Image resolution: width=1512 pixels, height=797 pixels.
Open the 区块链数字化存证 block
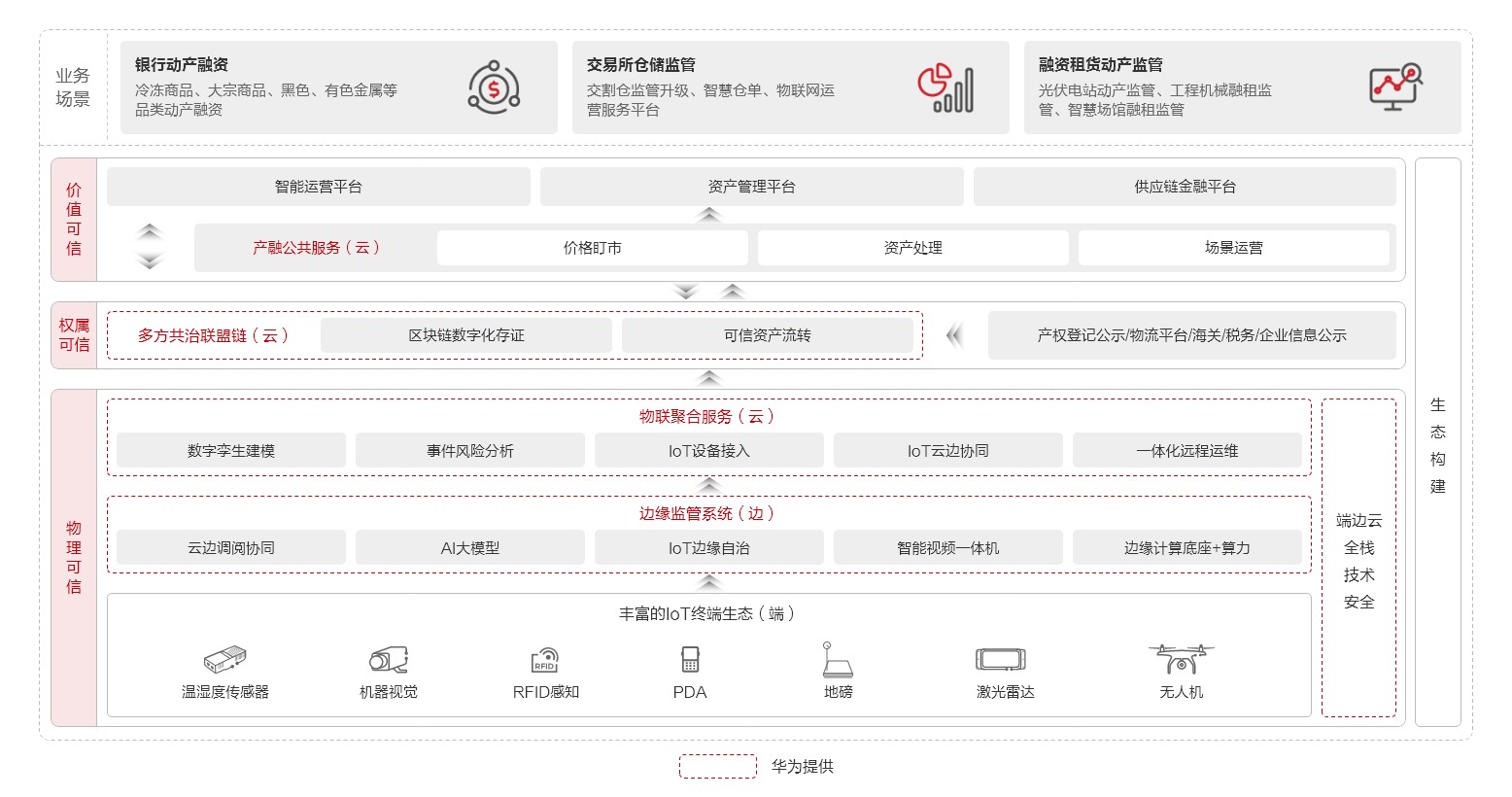click(x=466, y=334)
